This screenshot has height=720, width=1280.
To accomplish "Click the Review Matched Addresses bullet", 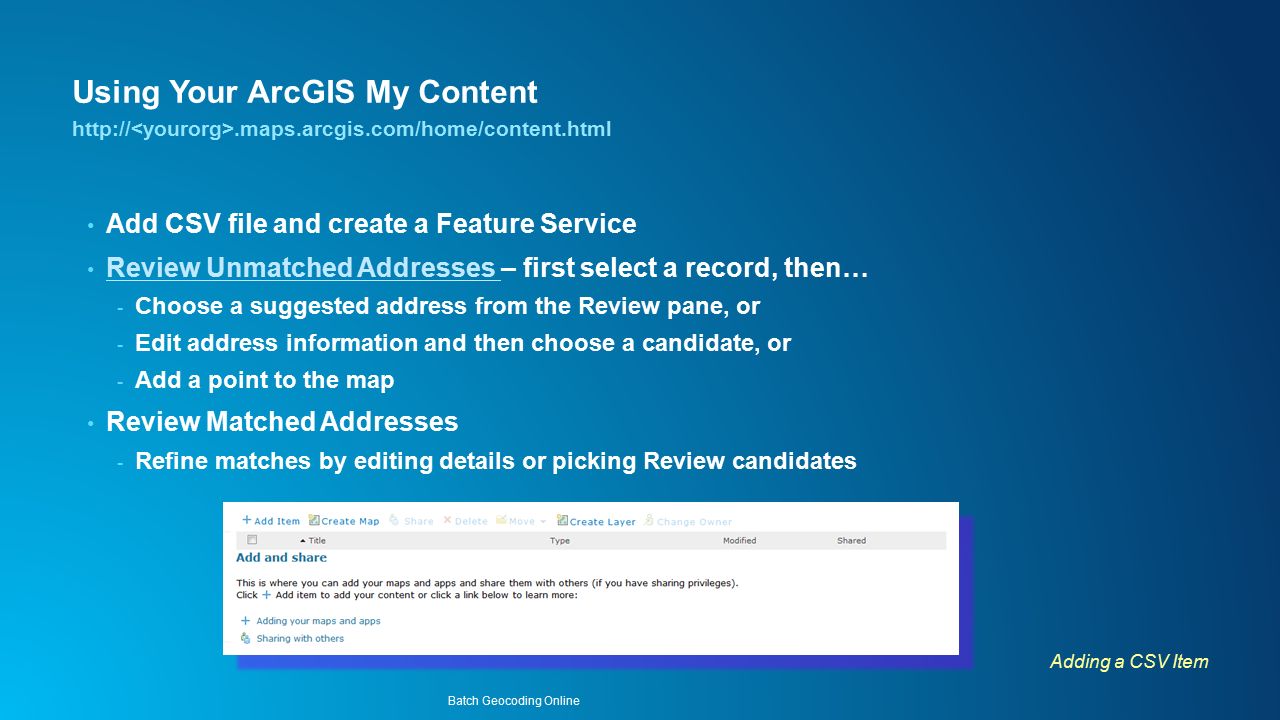I will click(282, 422).
